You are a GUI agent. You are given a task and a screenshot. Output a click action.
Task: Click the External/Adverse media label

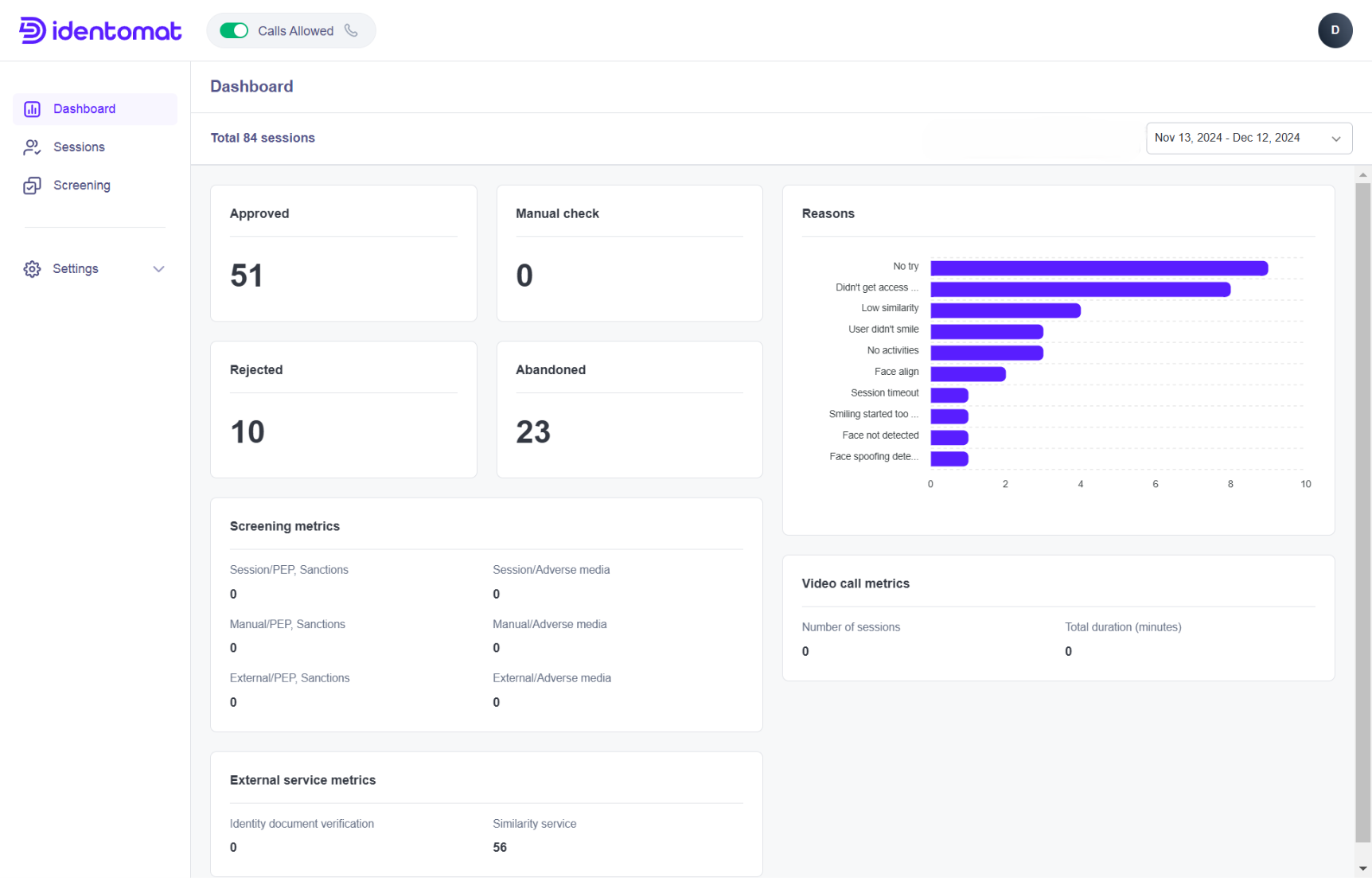coord(552,678)
